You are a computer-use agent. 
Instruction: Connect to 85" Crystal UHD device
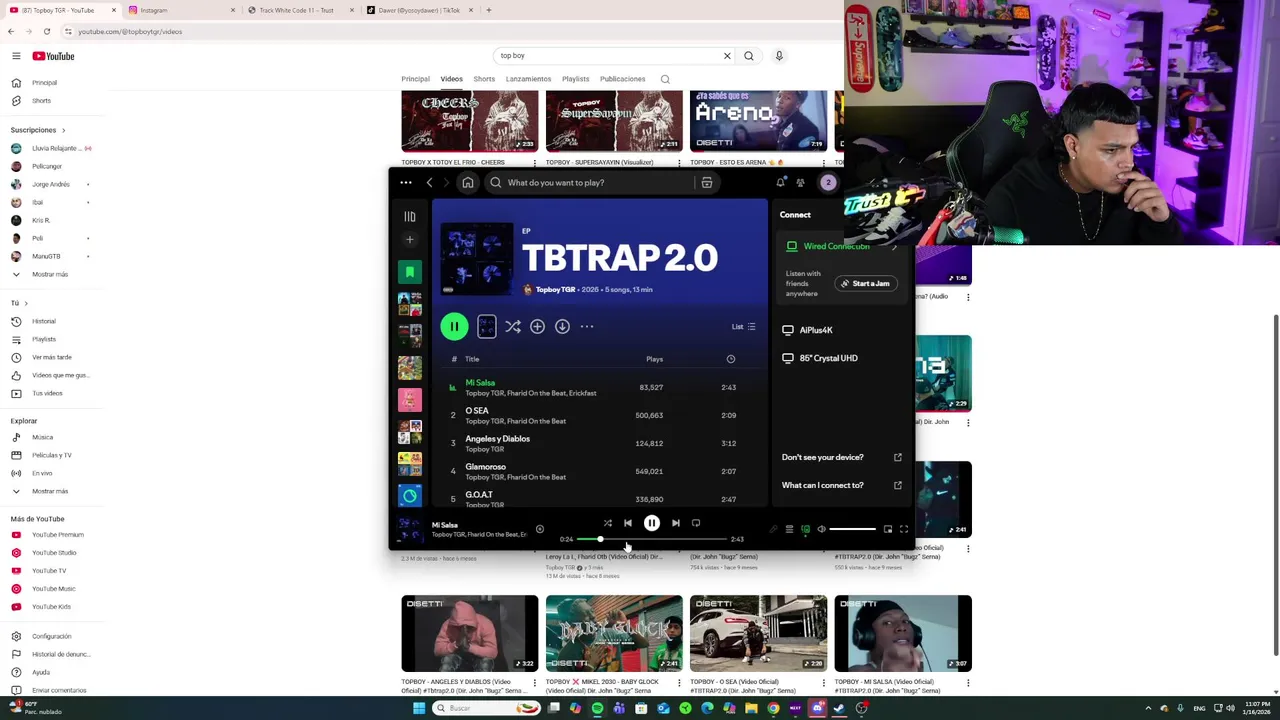point(820,358)
